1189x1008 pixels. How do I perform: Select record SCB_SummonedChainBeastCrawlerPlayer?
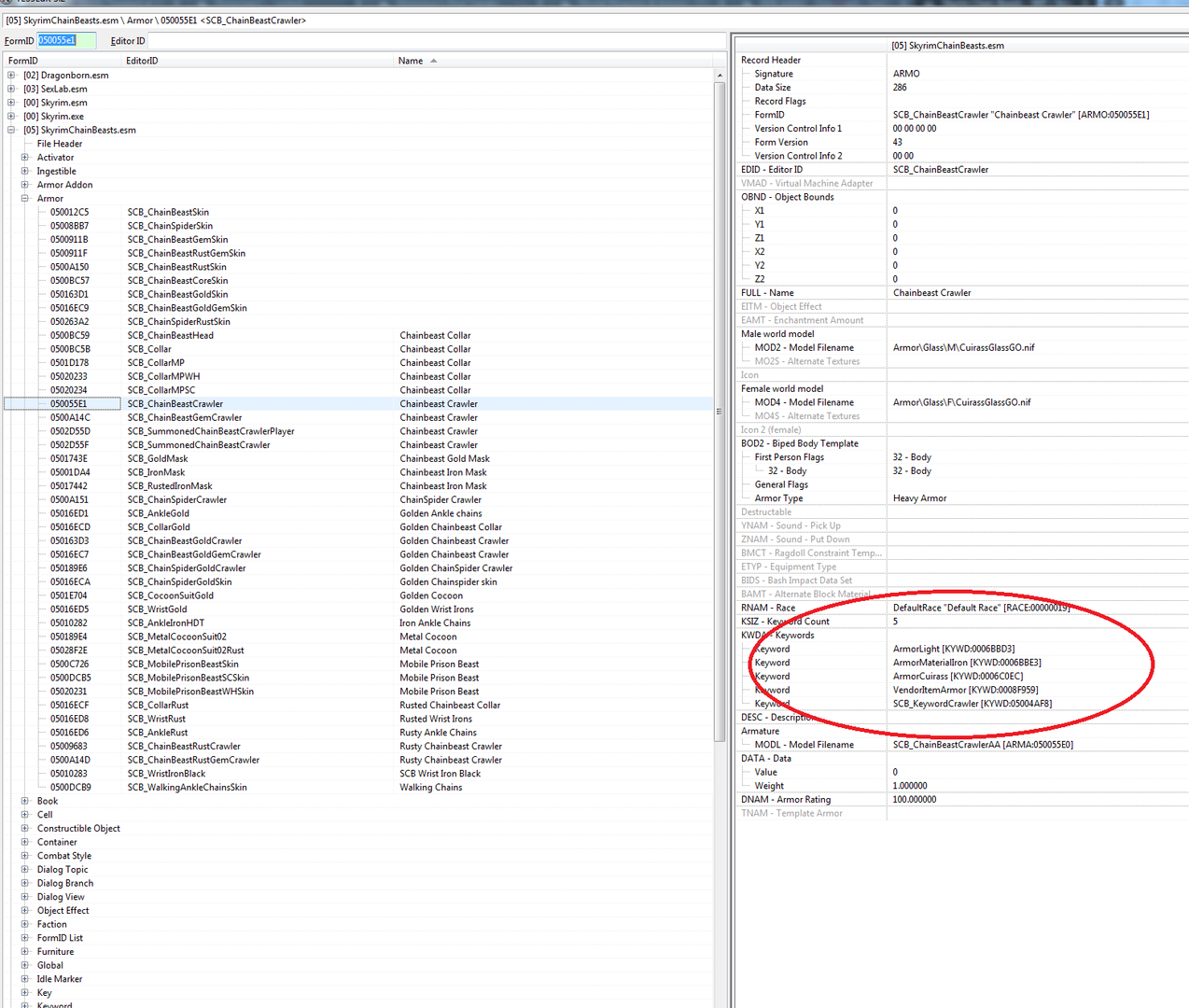[x=211, y=431]
